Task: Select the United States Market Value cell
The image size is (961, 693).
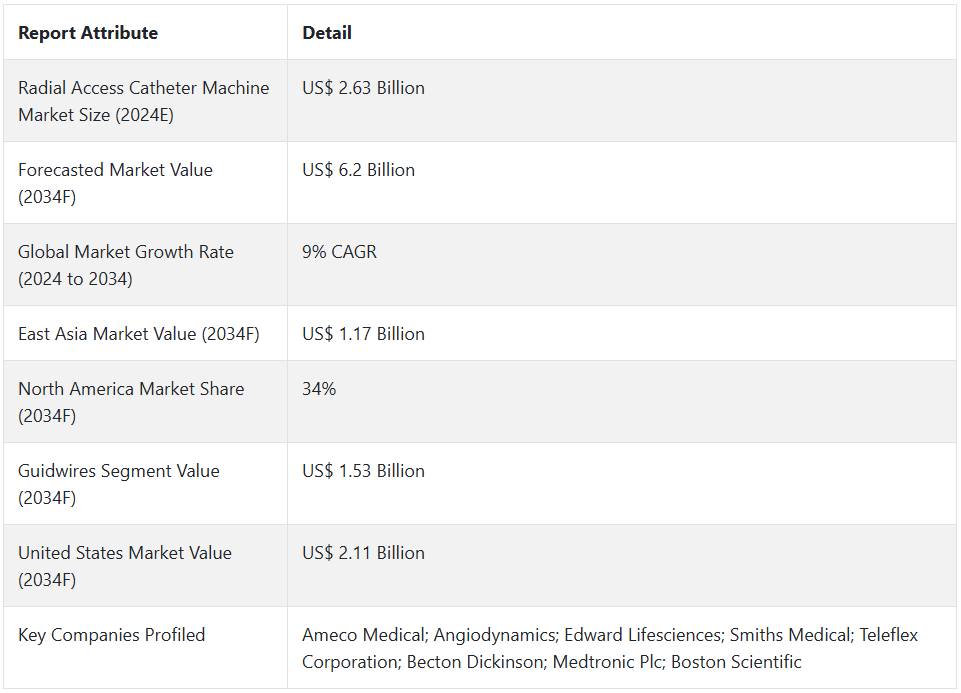Action: click(125, 566)
